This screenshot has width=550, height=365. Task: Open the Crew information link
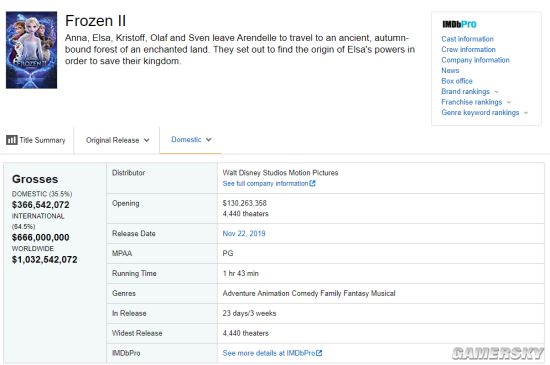(x=468, y=49)
